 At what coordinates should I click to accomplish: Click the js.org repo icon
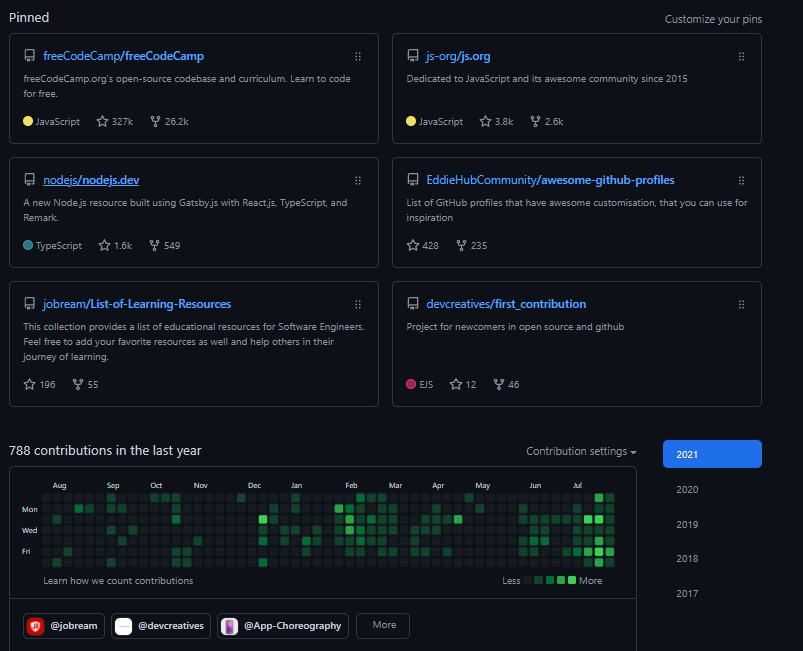(413, 56)
